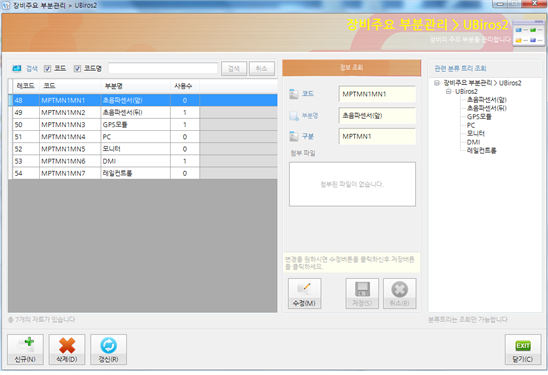The height and width of the screenshot is (375, 548).
Task: Click GPS모듈 cell in the table
Action: pos(136,125)
